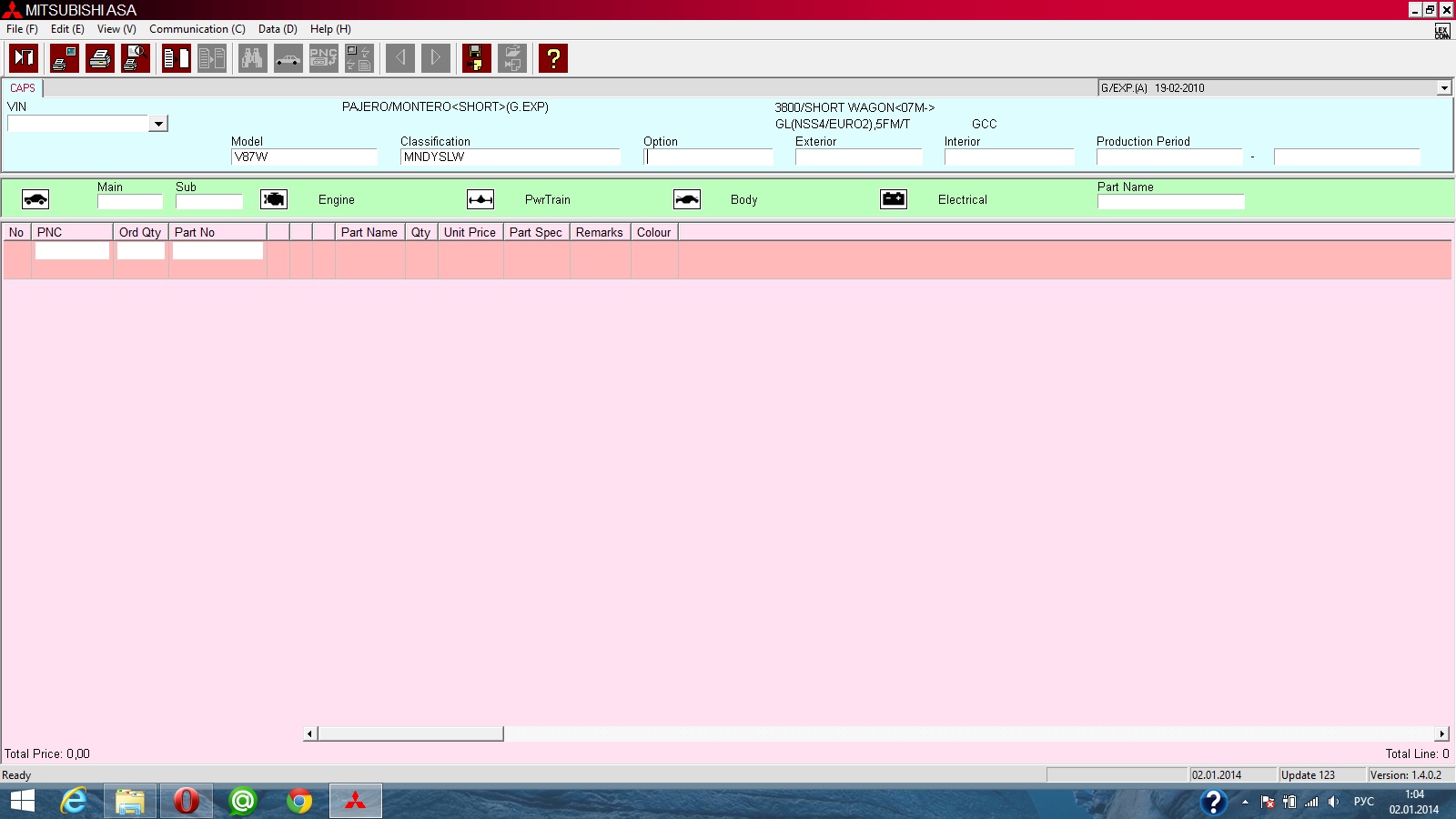Click the volume speaker tray icon
This screenshot has height=819, width=1456.
1333,802
